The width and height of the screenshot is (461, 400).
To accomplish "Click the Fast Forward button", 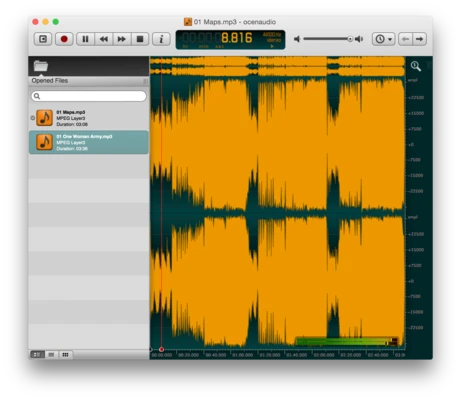I will point(122,39).
